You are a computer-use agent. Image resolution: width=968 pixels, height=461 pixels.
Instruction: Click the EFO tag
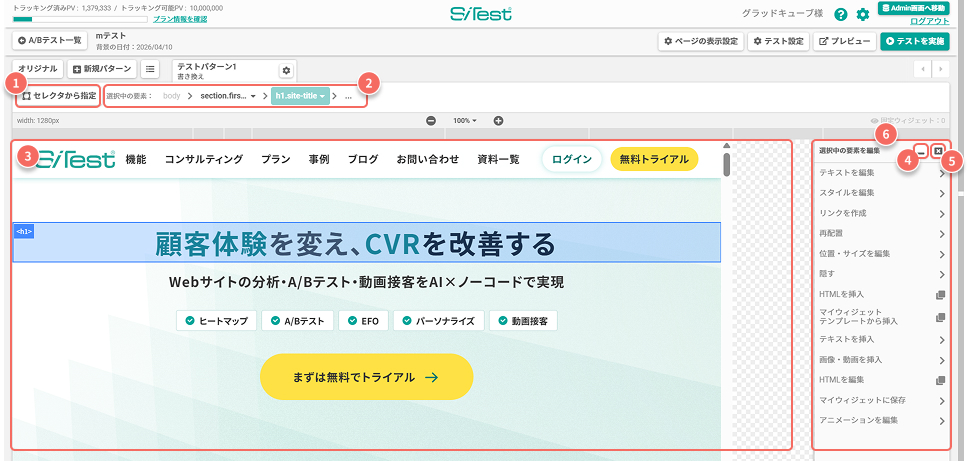tap(363, 321)
